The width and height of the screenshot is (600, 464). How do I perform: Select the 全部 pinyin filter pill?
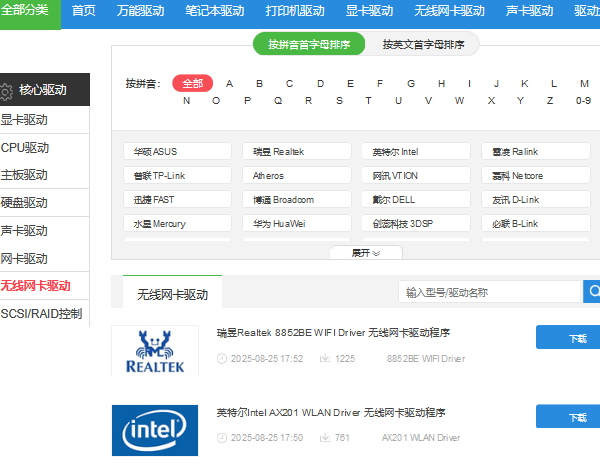pyautogui.click(x=193, y=83)
